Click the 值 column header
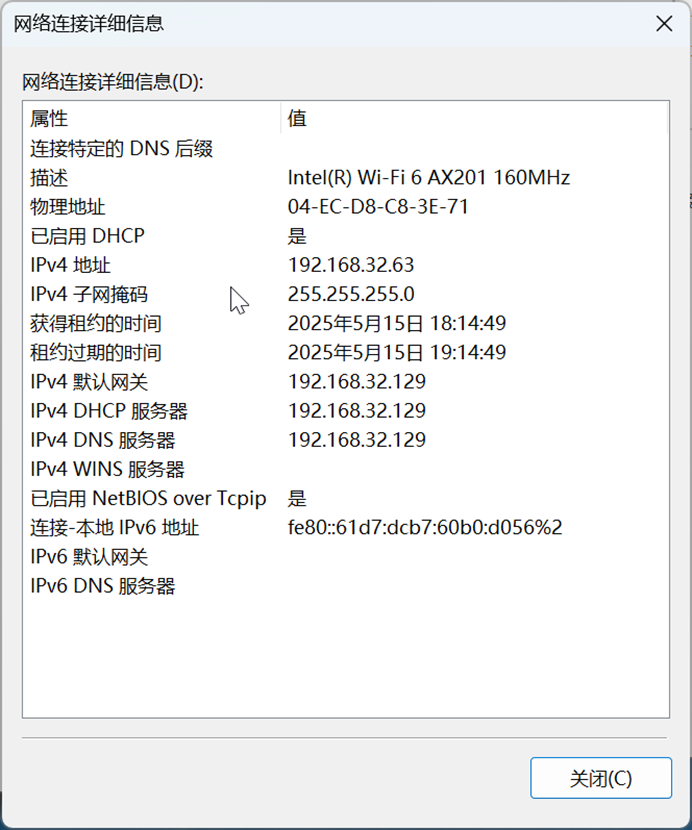692x830 pixels. [296, 118]
